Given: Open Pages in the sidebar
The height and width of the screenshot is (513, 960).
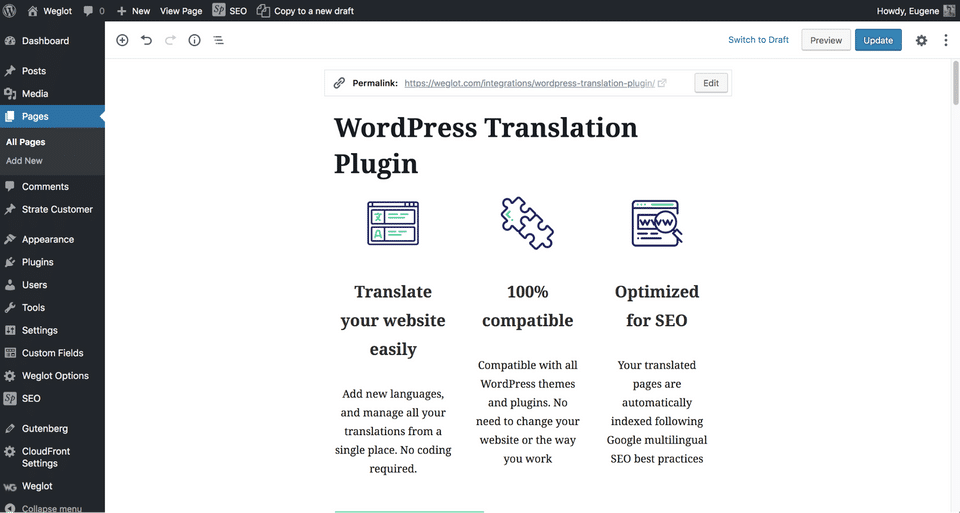Looking at the screenshot, I should click(x=52, y=116).
